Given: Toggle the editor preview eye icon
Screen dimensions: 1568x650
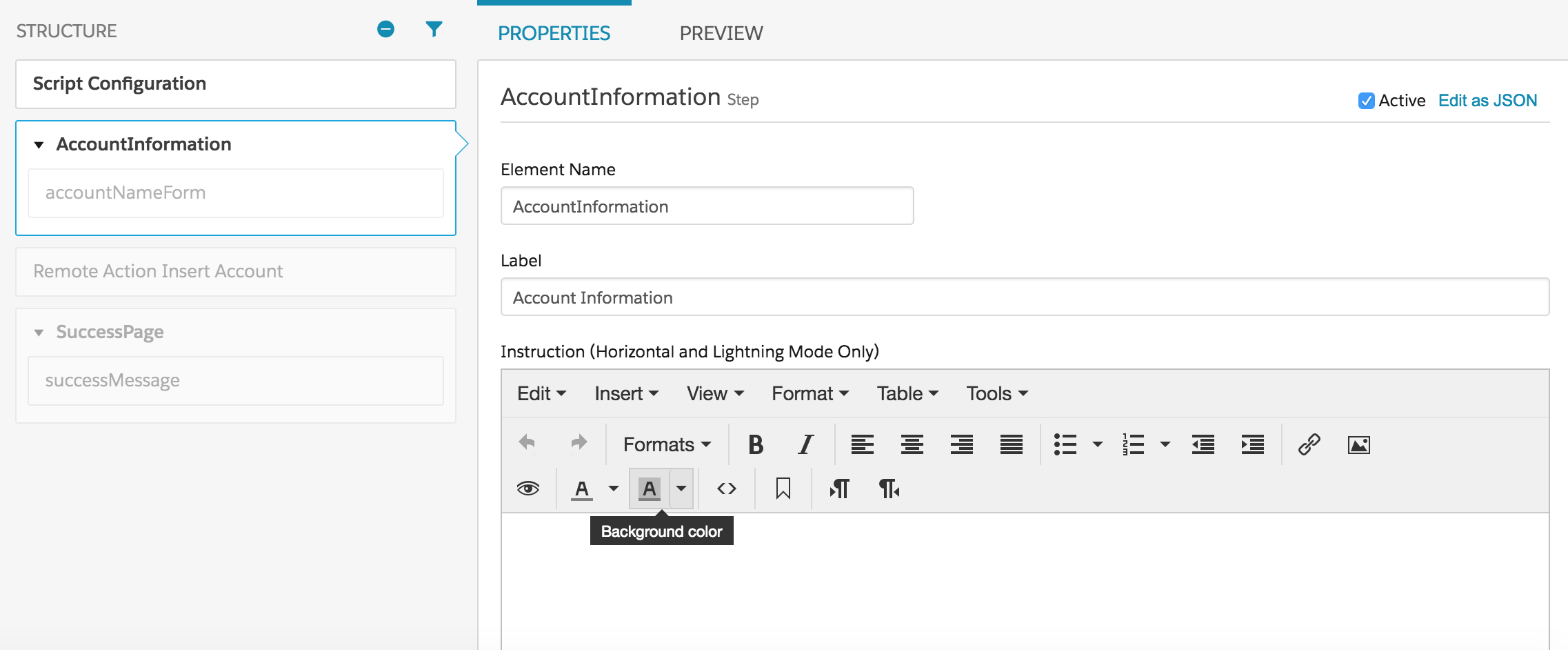Looking at the screenshot, I should [x=527, y=489].
